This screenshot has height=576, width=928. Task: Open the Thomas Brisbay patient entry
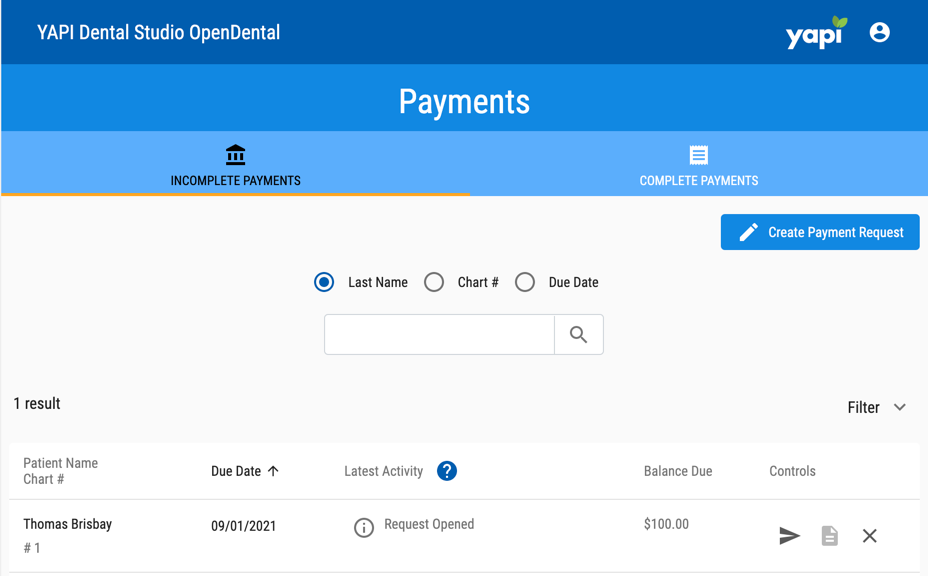(68, 524)
